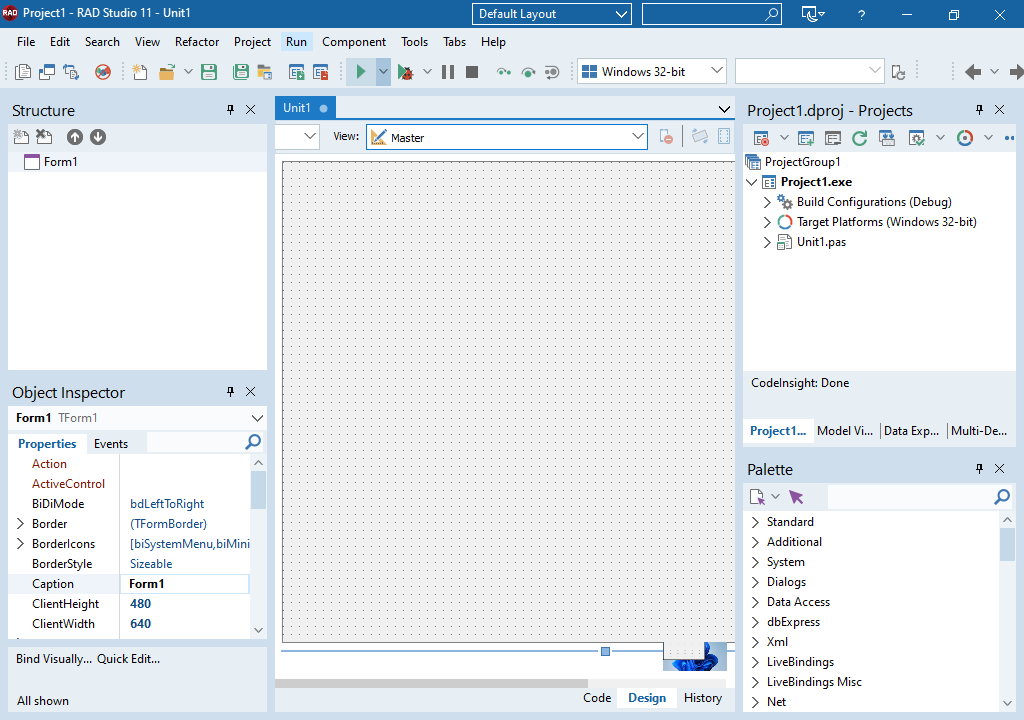Run the project with the green play button
This screenshot has height=720, width=1024.
point(360,72)
